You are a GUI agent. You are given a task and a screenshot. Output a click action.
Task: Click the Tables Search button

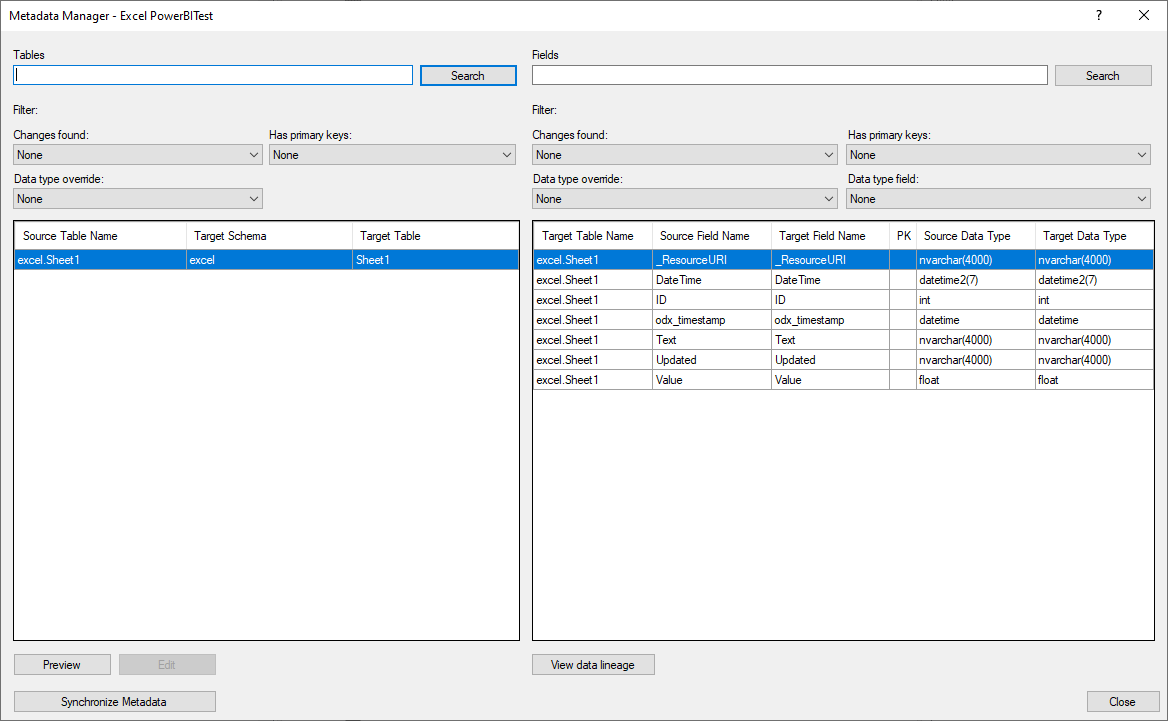coord(468,75)
